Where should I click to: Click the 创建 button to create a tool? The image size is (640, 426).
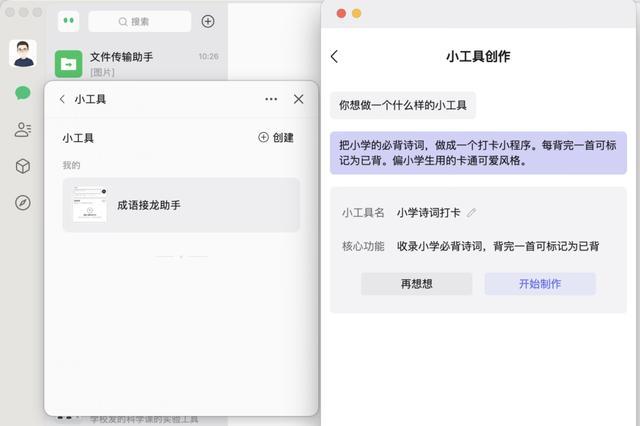276,138
